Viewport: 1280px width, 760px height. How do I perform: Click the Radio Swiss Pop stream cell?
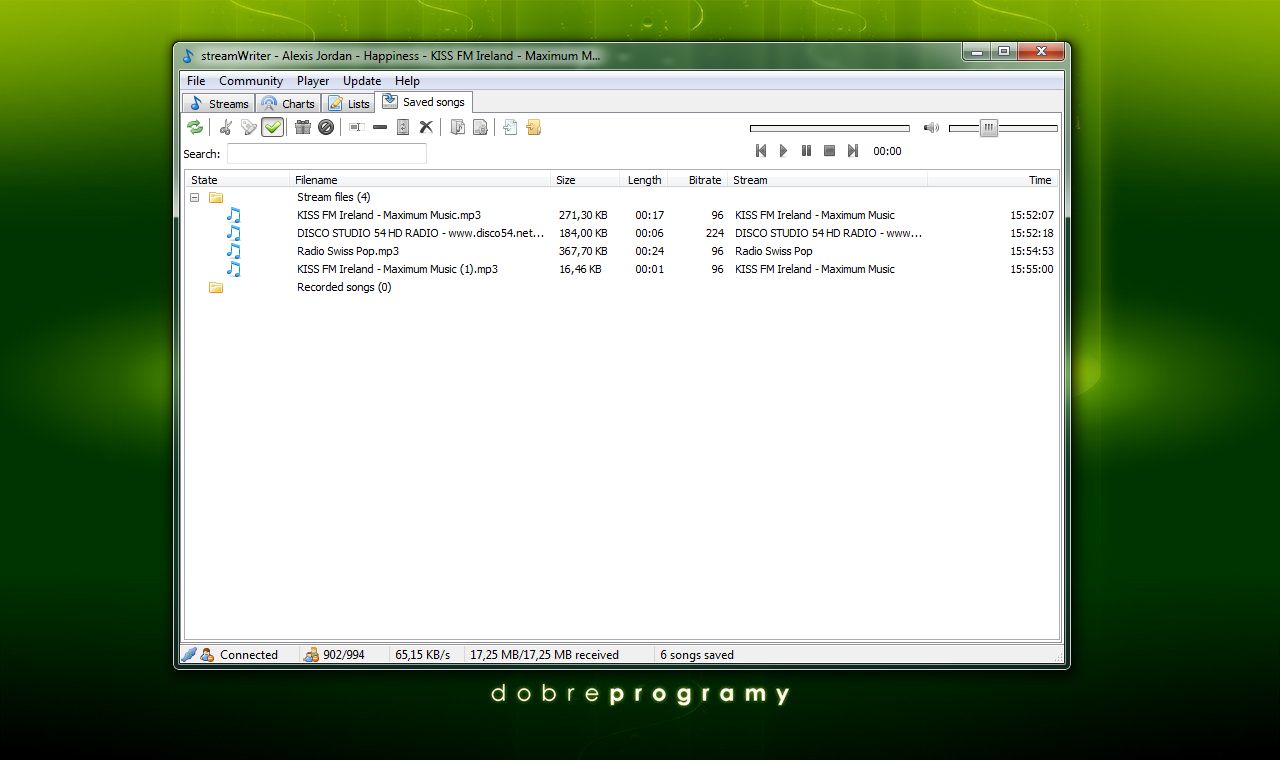pos(773,251)
